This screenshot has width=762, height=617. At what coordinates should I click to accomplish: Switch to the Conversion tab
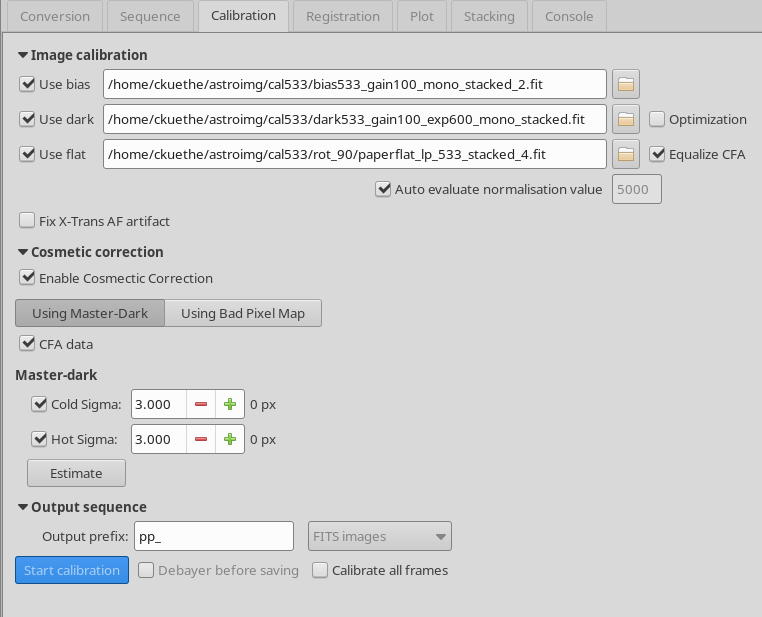pos(55,16)
